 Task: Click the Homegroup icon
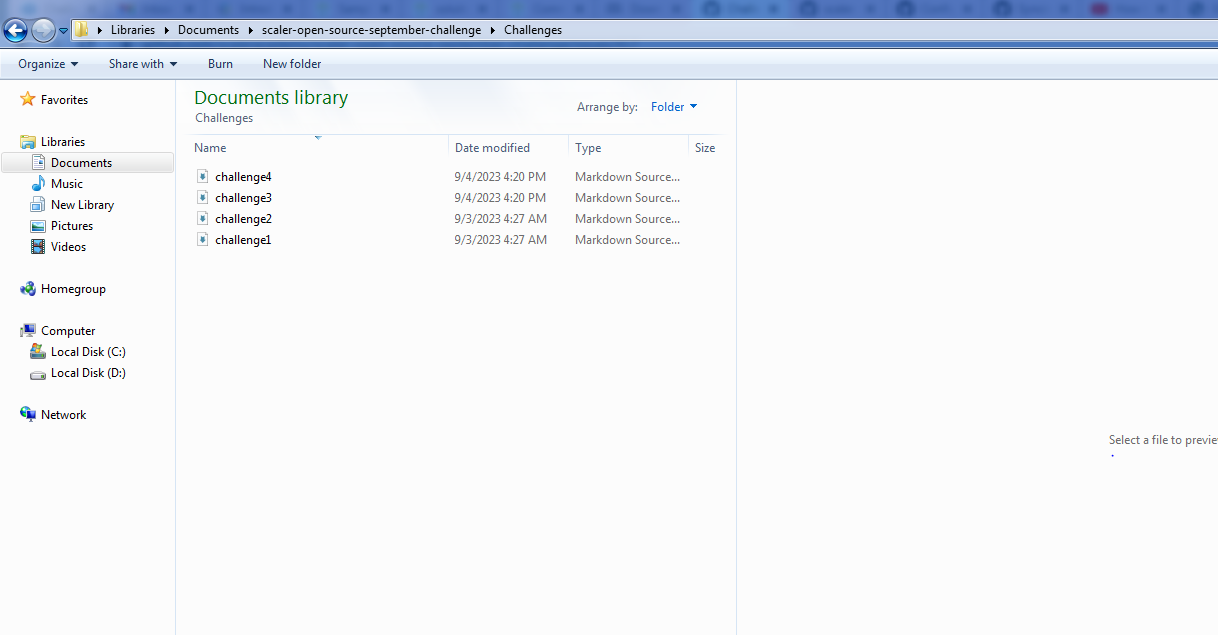click(x=27, y=288)
